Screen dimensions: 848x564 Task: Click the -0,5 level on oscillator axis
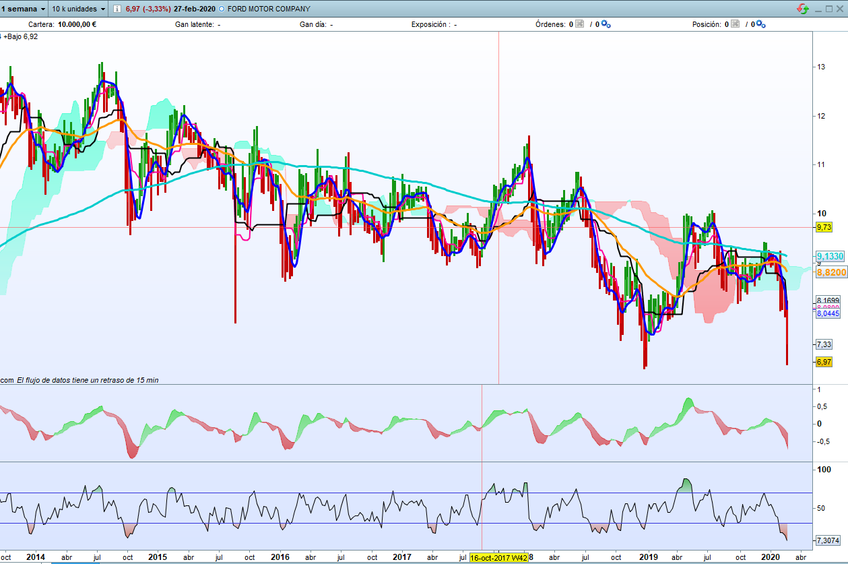pyautogui.click(x=823, y=442)
